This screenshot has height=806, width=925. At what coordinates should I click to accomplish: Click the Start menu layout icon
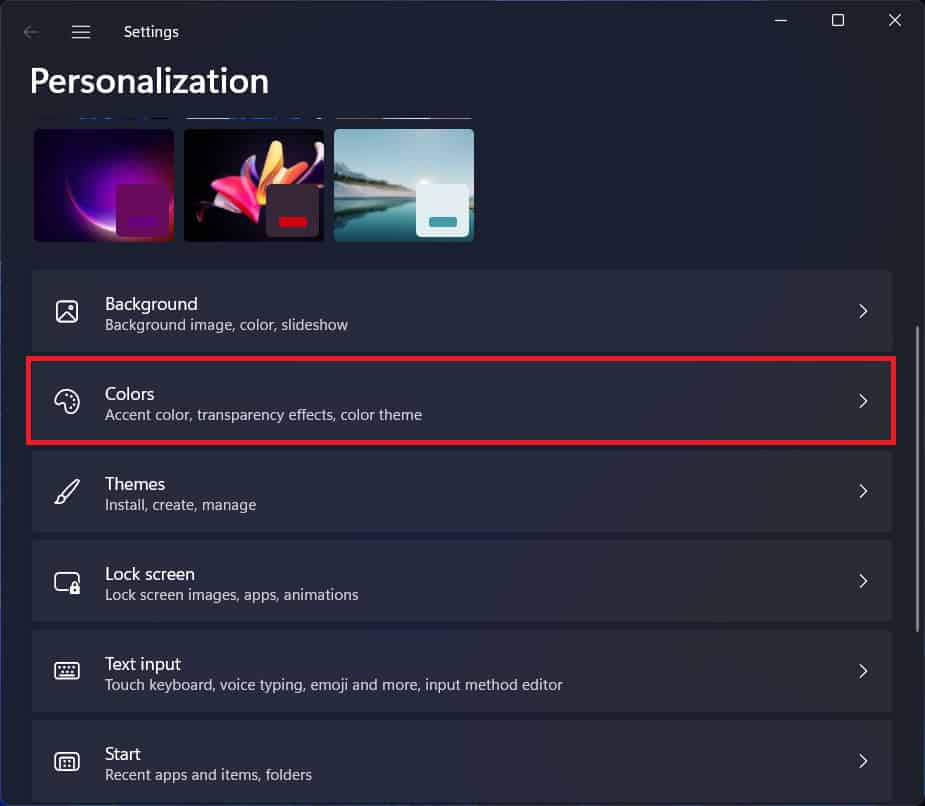[67, 762]
